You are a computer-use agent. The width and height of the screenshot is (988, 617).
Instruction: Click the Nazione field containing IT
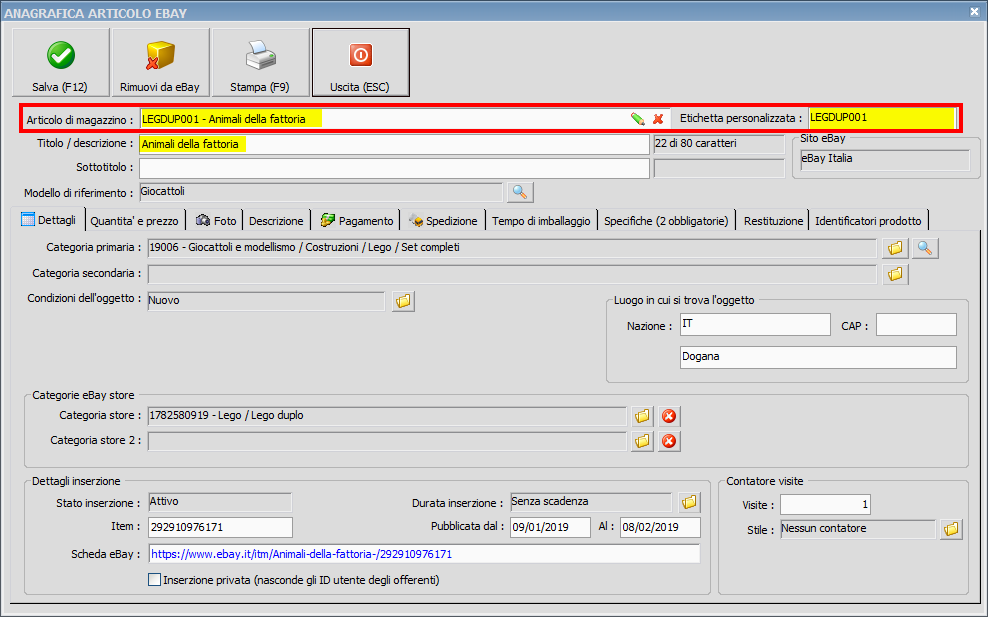tap(755, 325)
